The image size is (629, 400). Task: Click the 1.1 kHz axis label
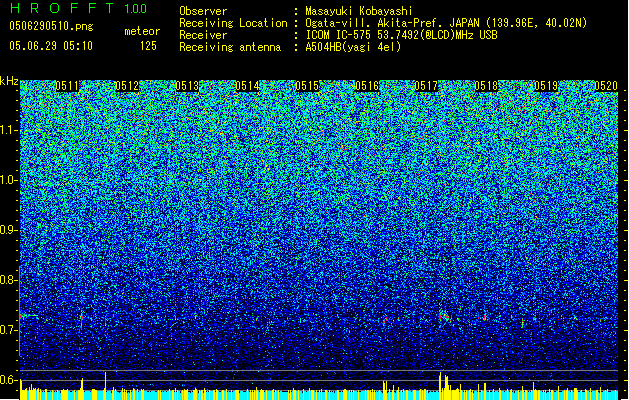[9, 130]
